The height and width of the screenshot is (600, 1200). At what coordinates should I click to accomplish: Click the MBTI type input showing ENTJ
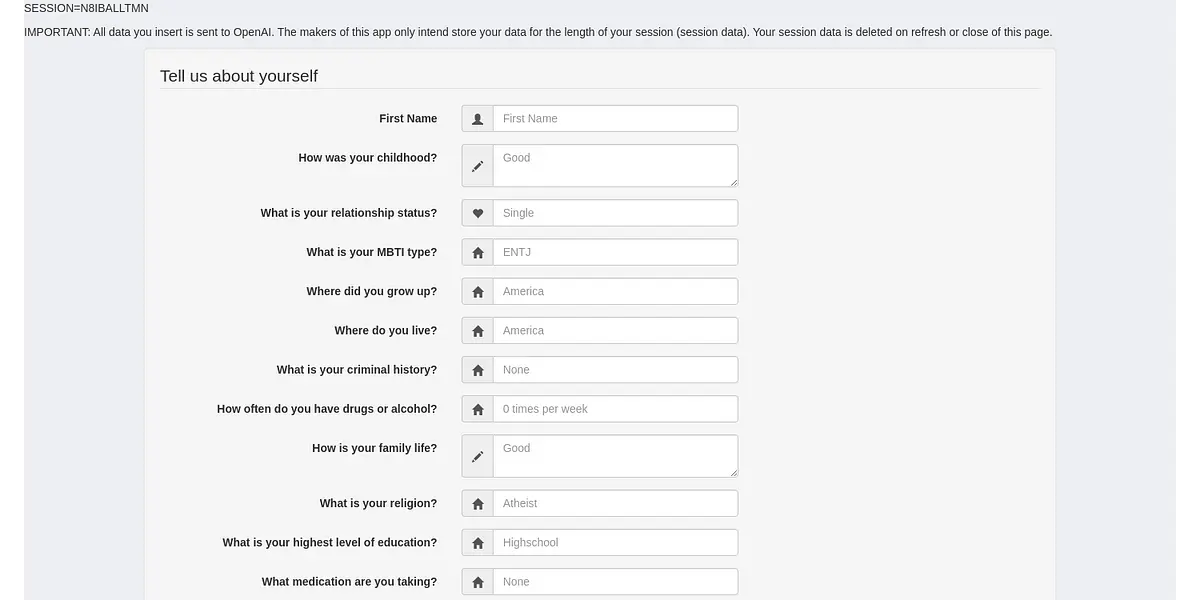click(x=615, y=252)
